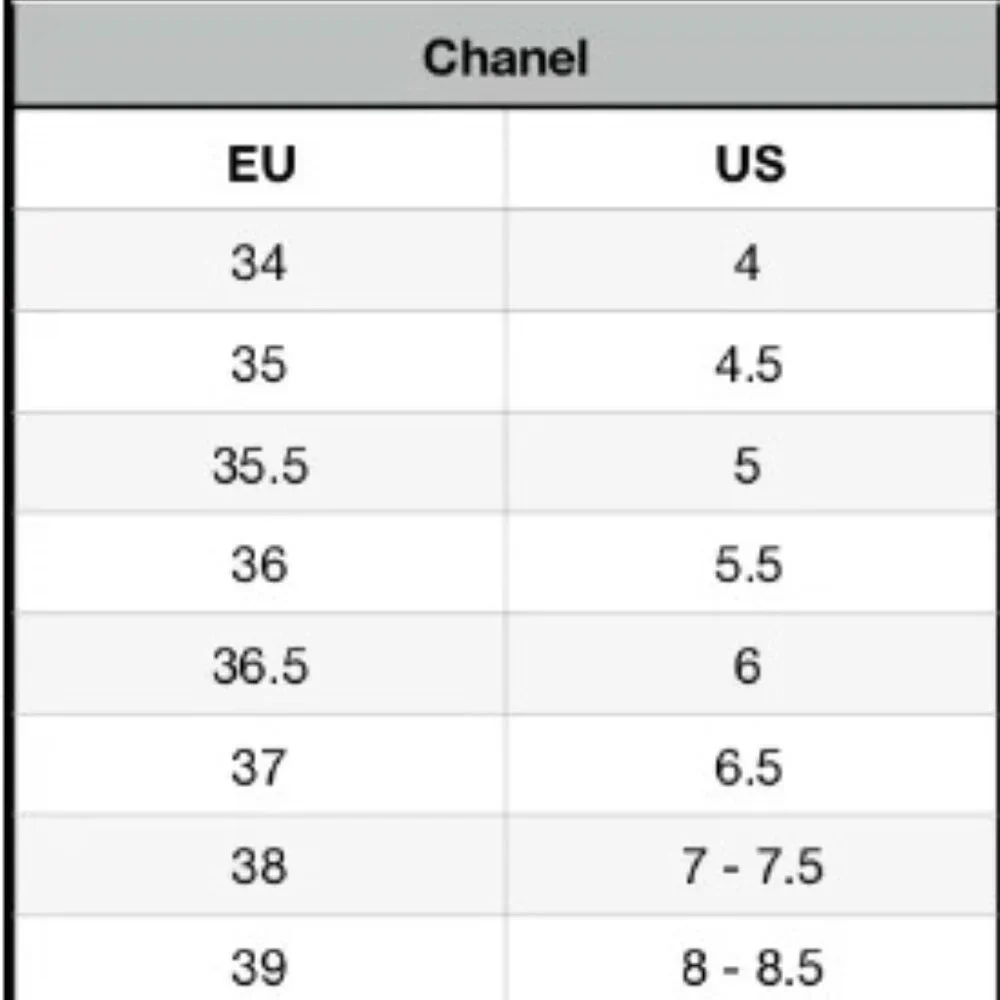Select the US column header
1000x1000 pixels.
pos(750,163)
